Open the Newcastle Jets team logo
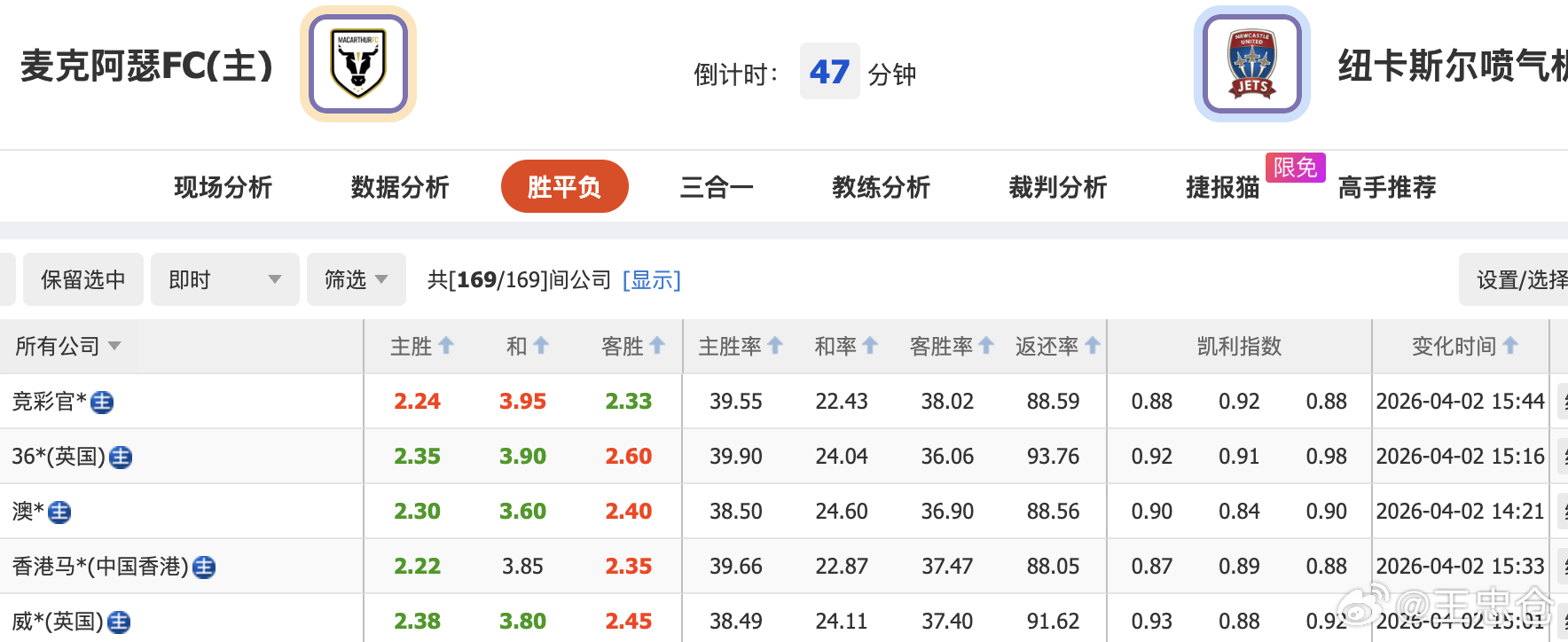This screenshot has width=1568, height=642. pyautogui.click(x=1251, y=64)
